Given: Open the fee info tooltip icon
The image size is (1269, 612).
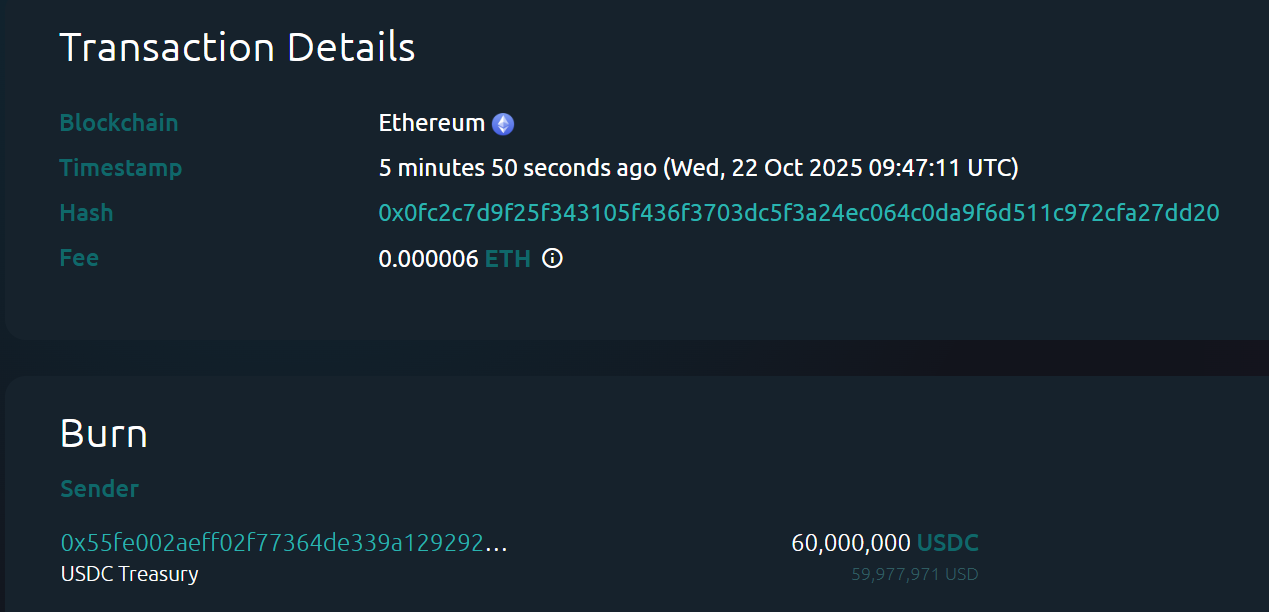Looking at the screenshot, I should click(552, 259).
